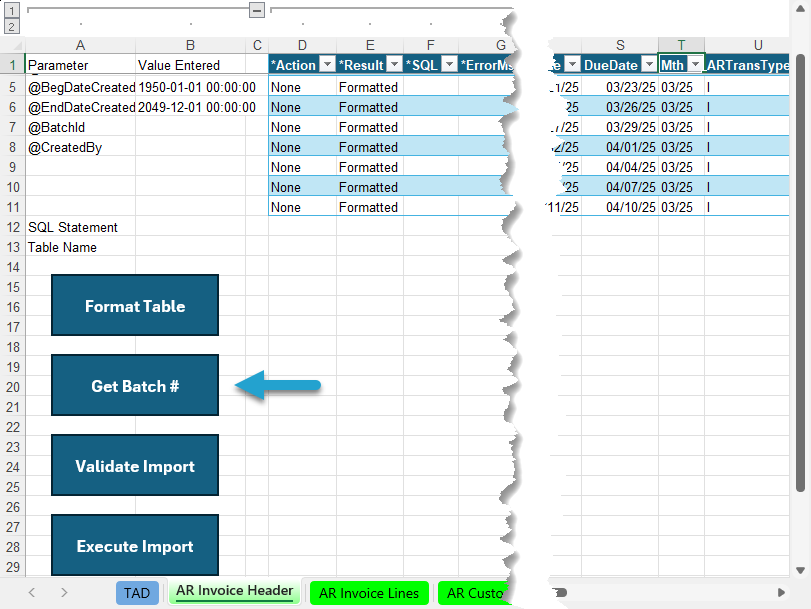The image size is (811, 609).
Task: Click the Execute Import button
Action: (x=134, y=545)
